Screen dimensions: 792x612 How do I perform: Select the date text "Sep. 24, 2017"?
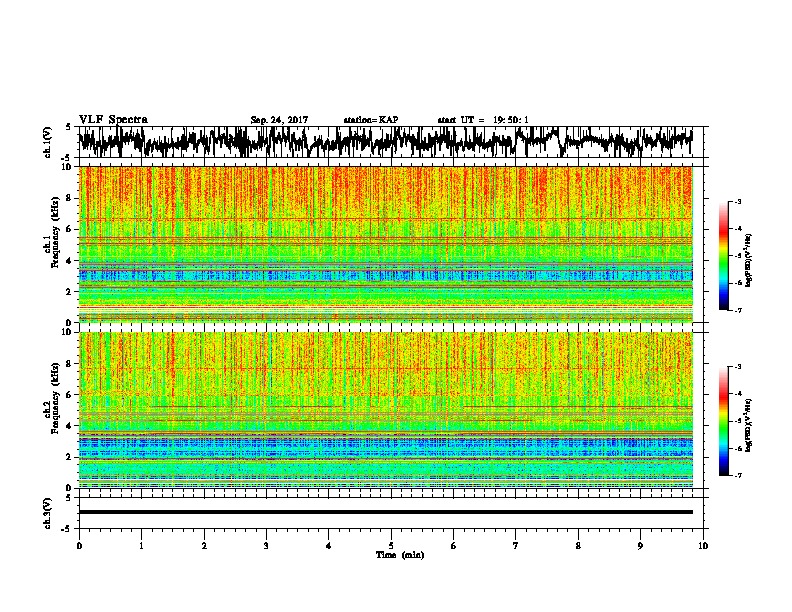279,120
